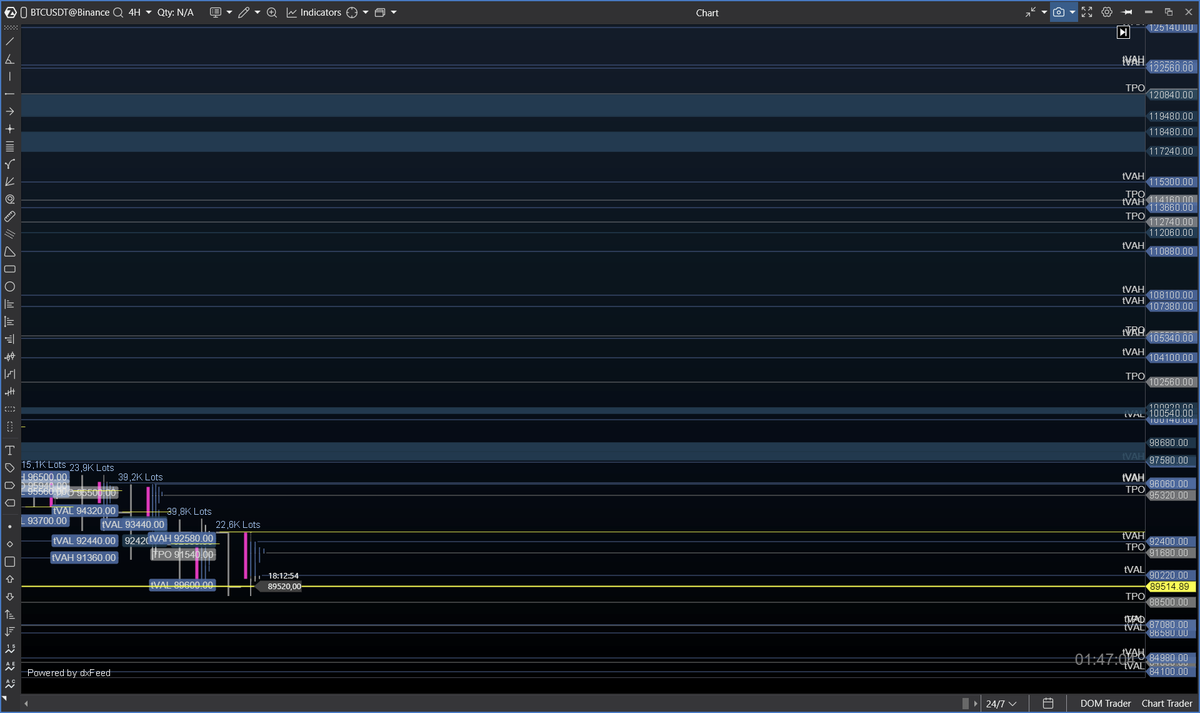Click the 120840.00 price axis label
1200x713 pixels.
click(1172, 94)
